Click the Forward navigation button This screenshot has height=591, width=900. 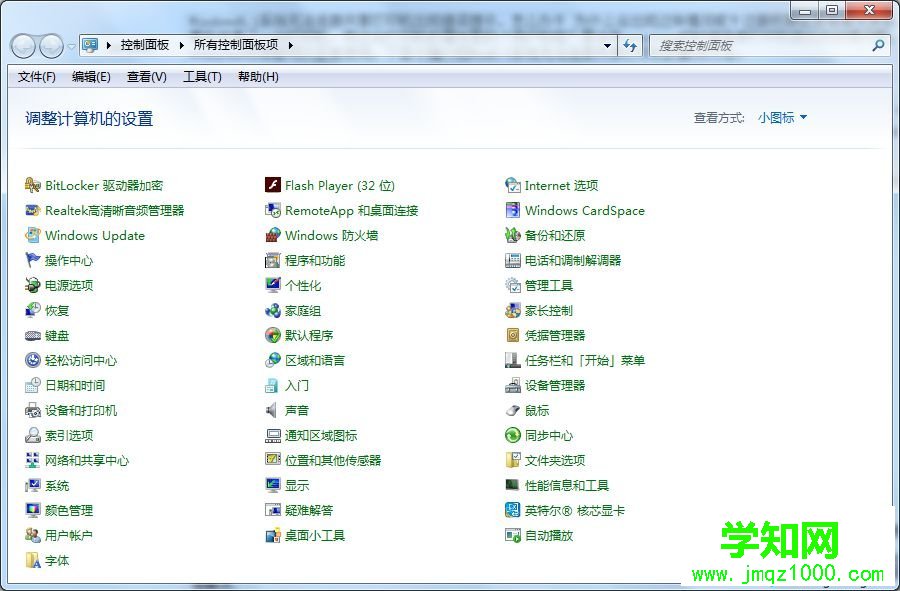(x=52, y=46)
